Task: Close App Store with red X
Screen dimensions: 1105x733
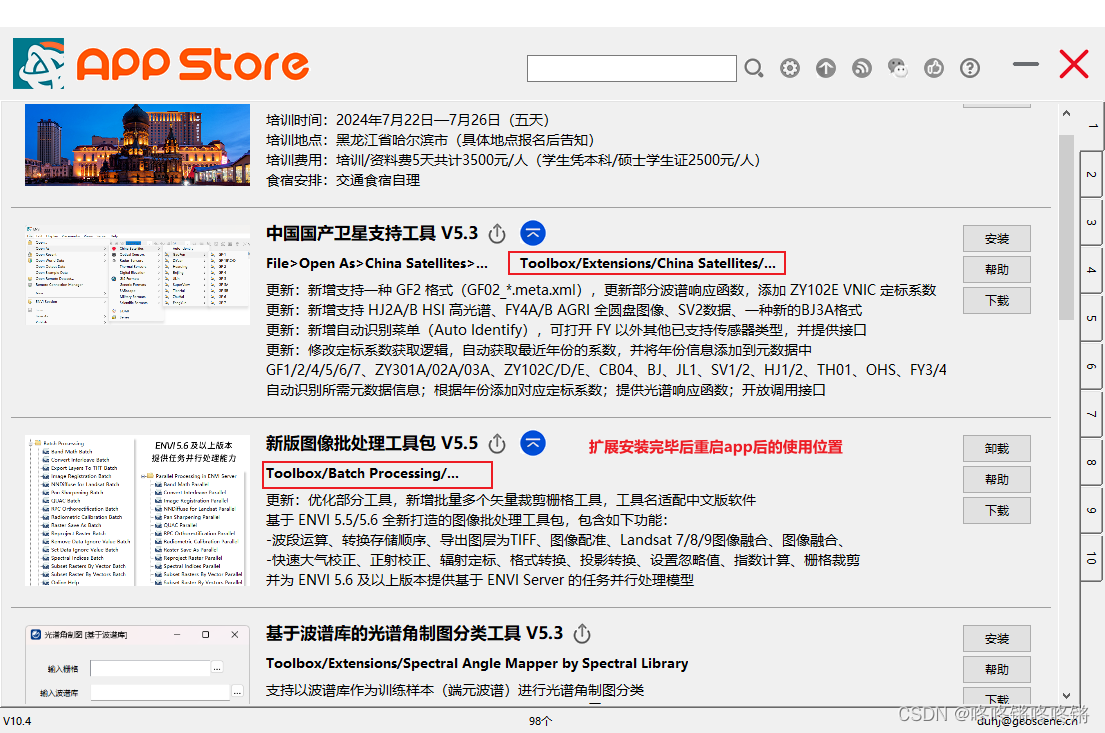Action: click(x=1074, y=64)
